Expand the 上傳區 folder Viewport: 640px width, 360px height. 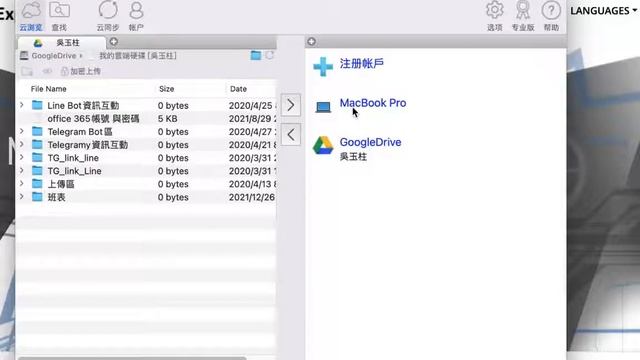pyautogui.click(x=22, y=184)
